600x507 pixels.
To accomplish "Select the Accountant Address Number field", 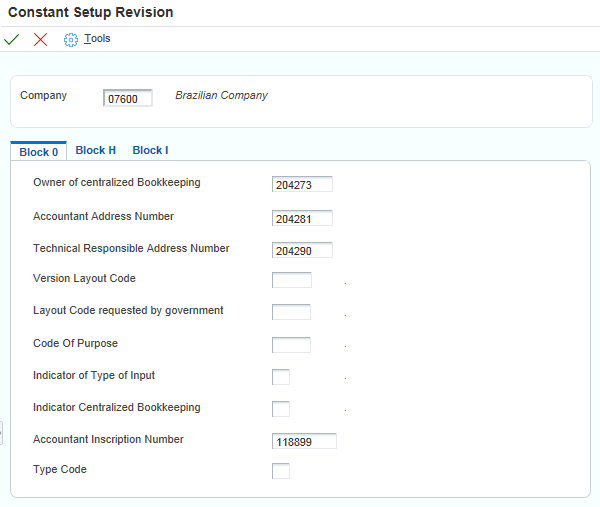I will click(302, 218).
